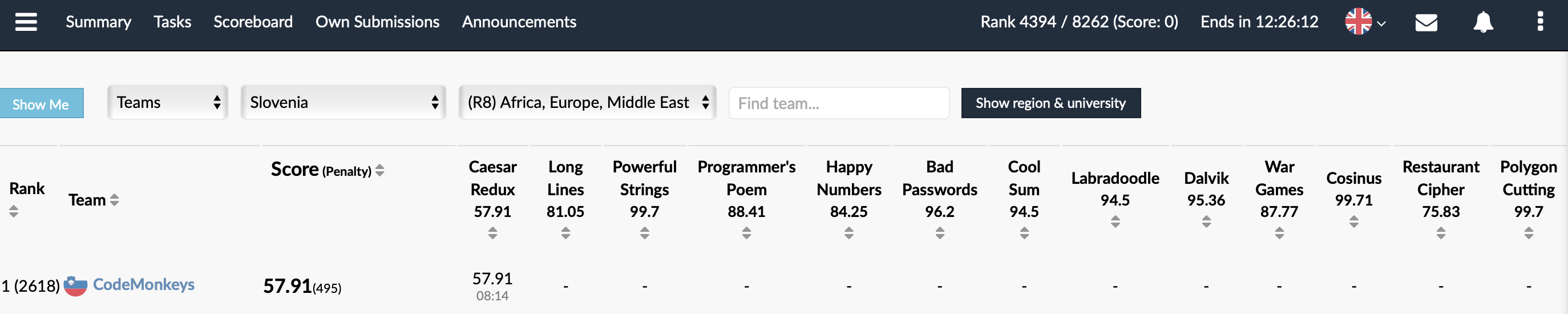Sort by Polygon Cutting column arrows
This screenshot has width=1568, height=314.
coord(1529,232)
